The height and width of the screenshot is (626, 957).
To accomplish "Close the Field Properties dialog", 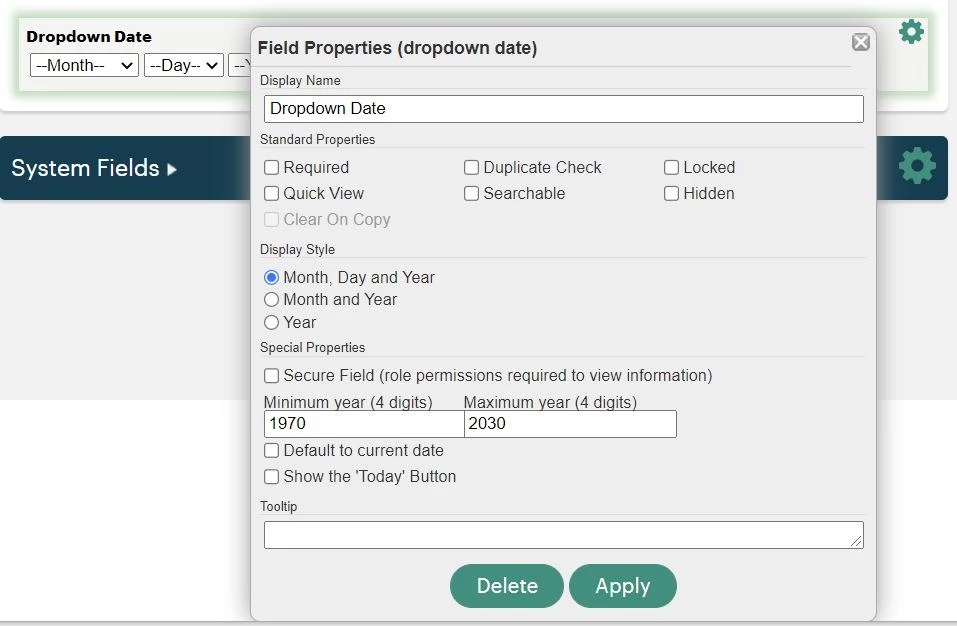I will [861, 42].
